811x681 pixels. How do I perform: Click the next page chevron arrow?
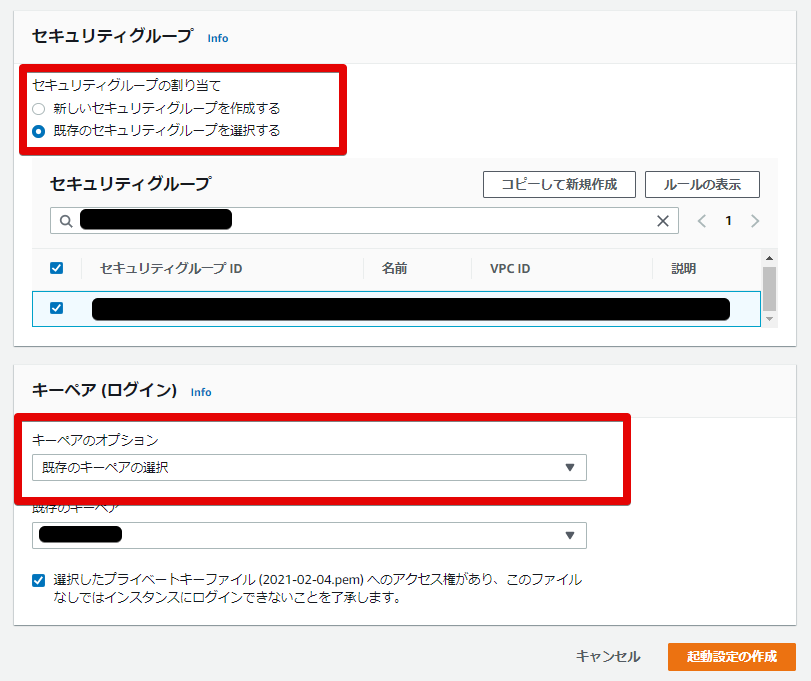click(757, 220)
